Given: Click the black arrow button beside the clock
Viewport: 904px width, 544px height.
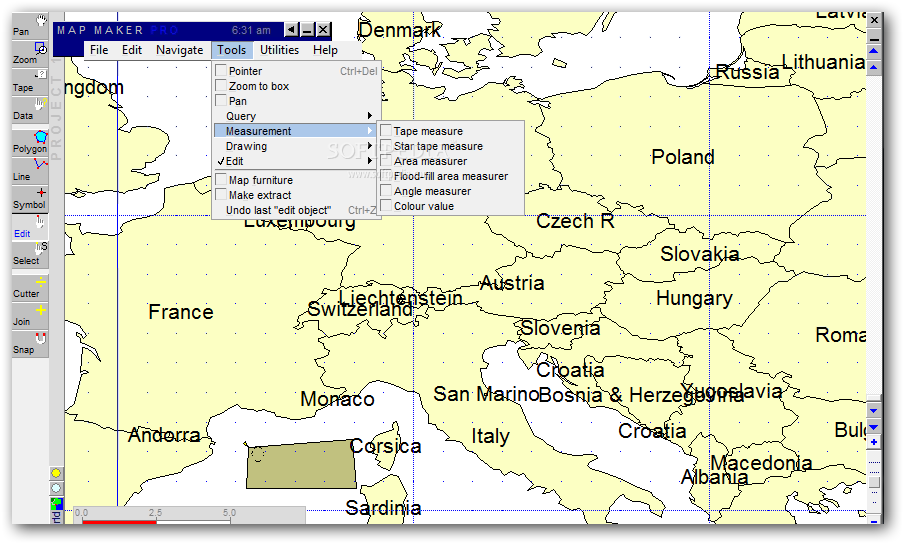Looking at the screenshot, I should (x=292, y=29).
